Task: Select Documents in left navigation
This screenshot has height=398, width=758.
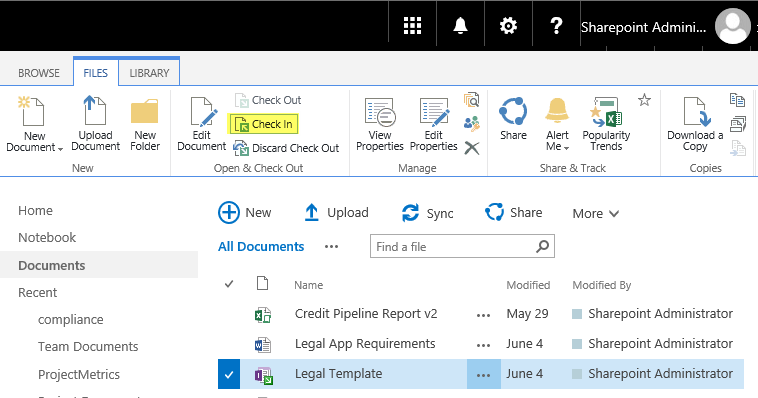Action: 52,265
